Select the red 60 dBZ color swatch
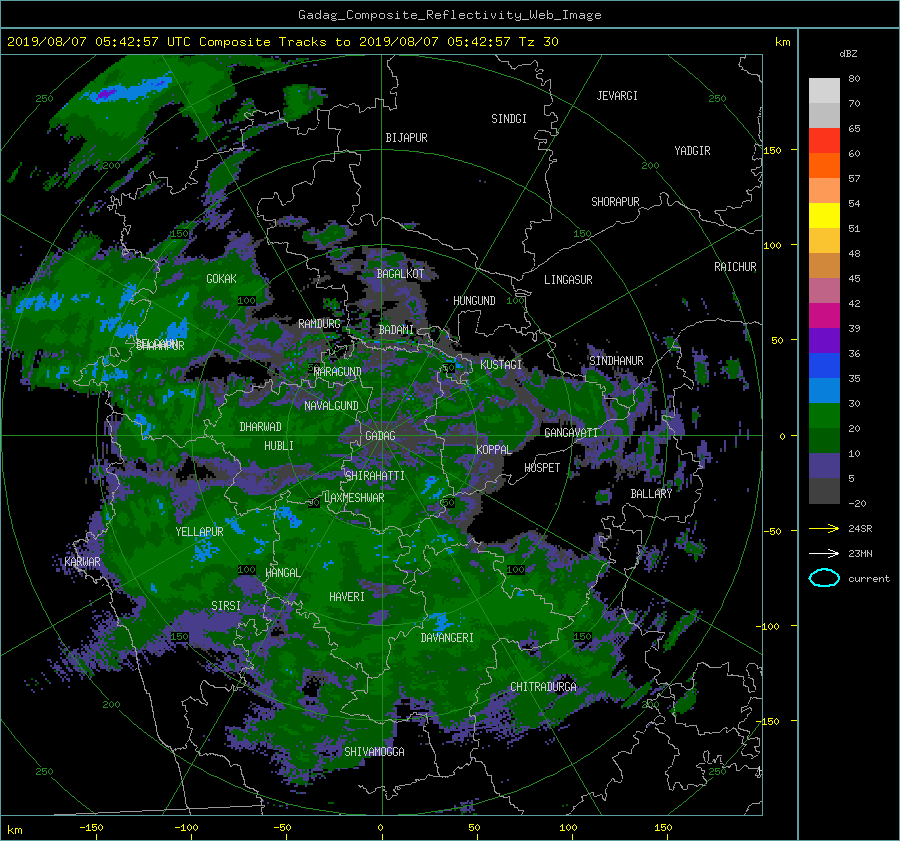900x841 pixels. point(824,141)
